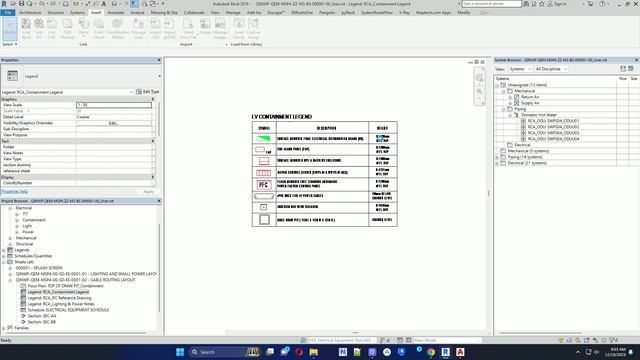Switch to the Manage ribbon tab
The image size is (640, 360).
tap(233, 13)
